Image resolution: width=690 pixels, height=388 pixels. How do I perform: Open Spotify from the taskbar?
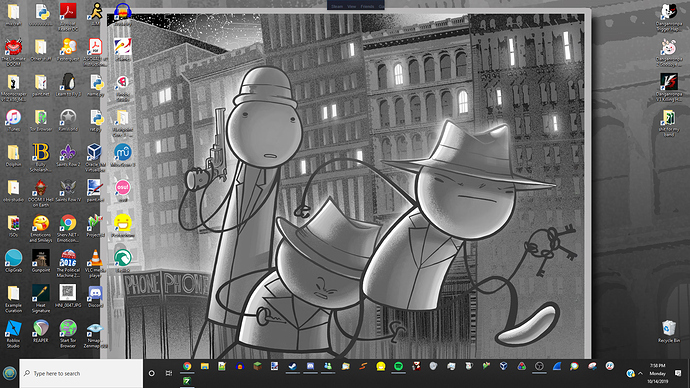398,366
